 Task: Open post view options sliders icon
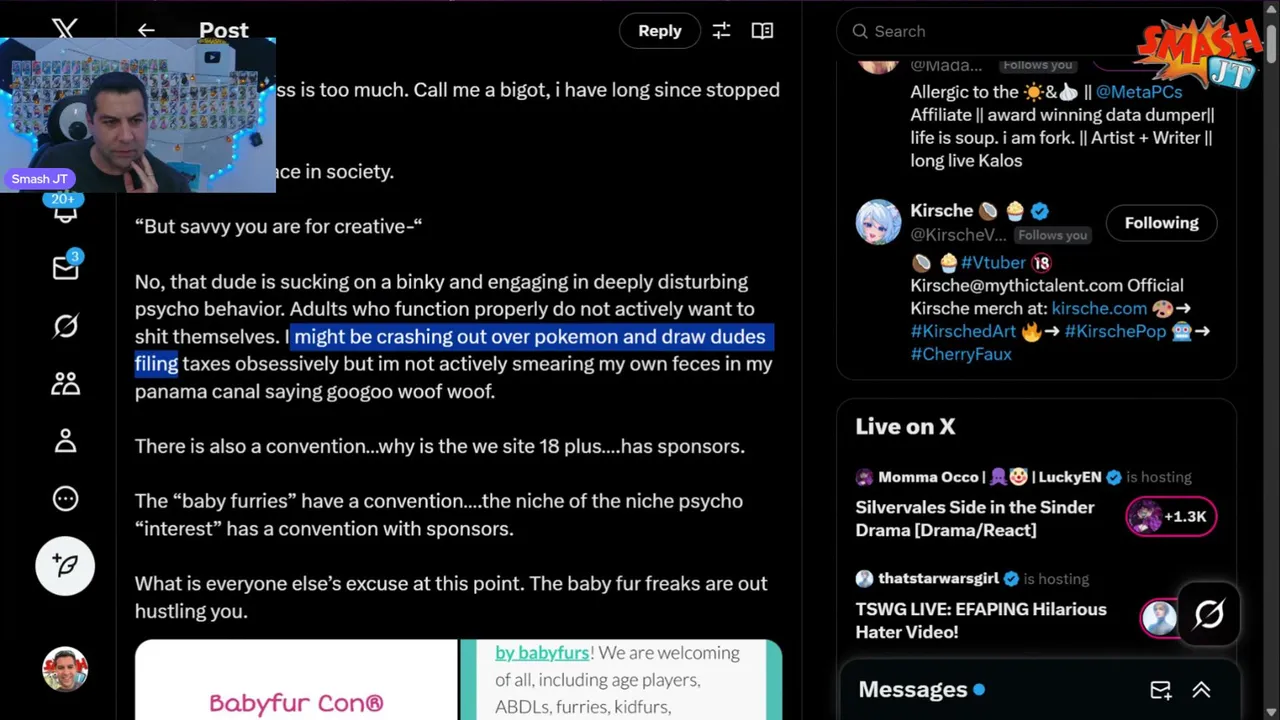pos(721,31)
